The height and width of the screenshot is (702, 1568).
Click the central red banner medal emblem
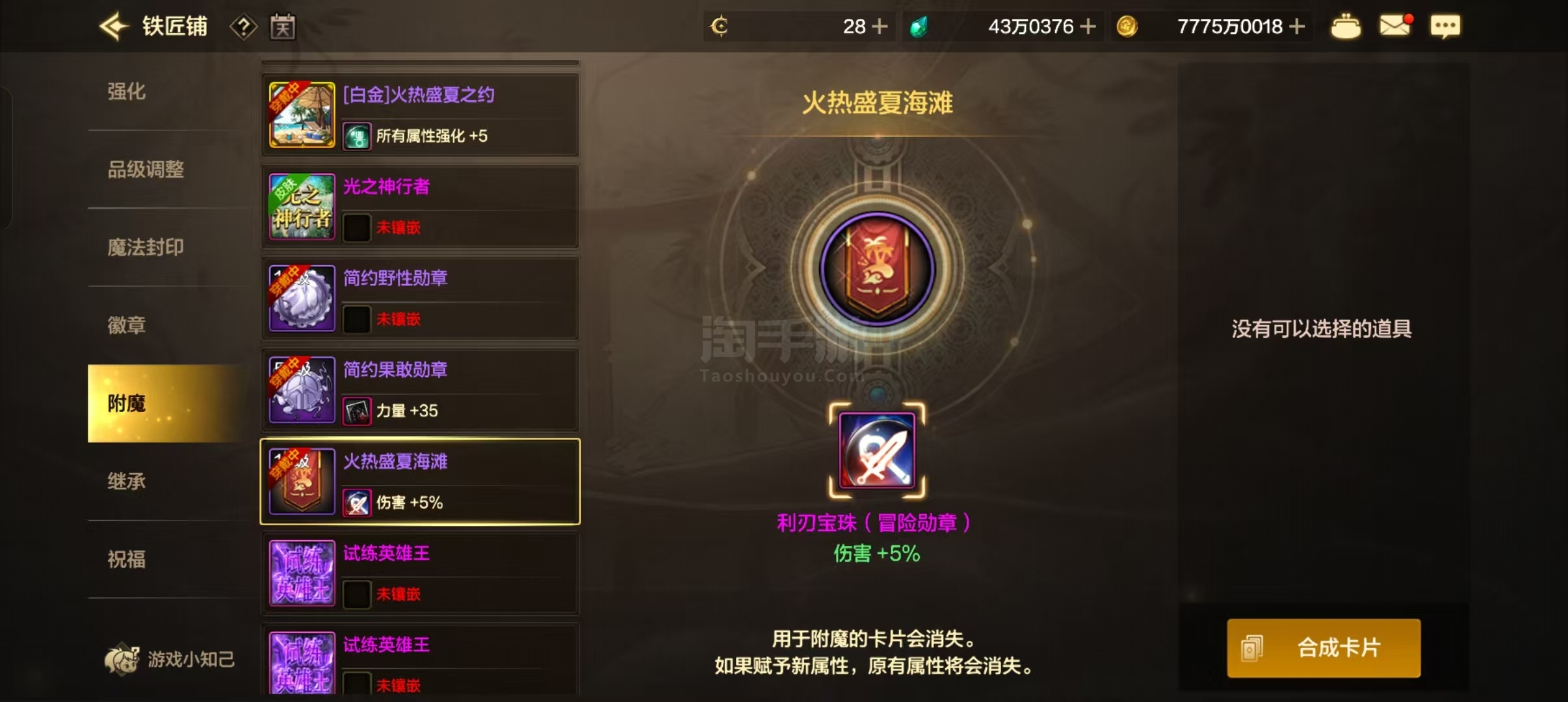coord(878,269)
